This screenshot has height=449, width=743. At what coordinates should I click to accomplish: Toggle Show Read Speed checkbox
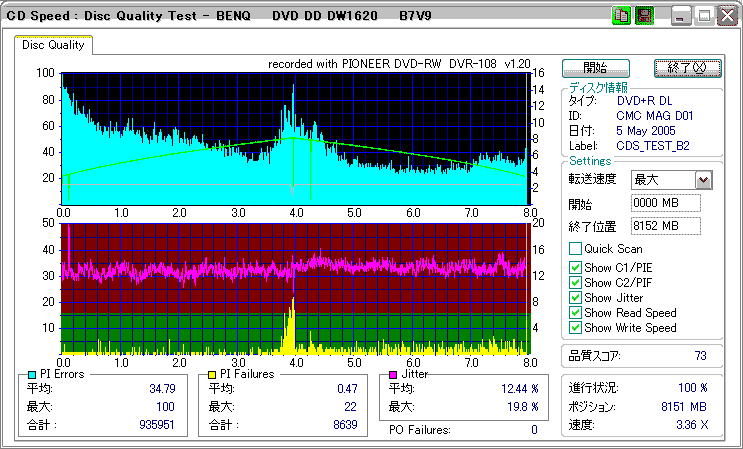(x=575, y=313)
